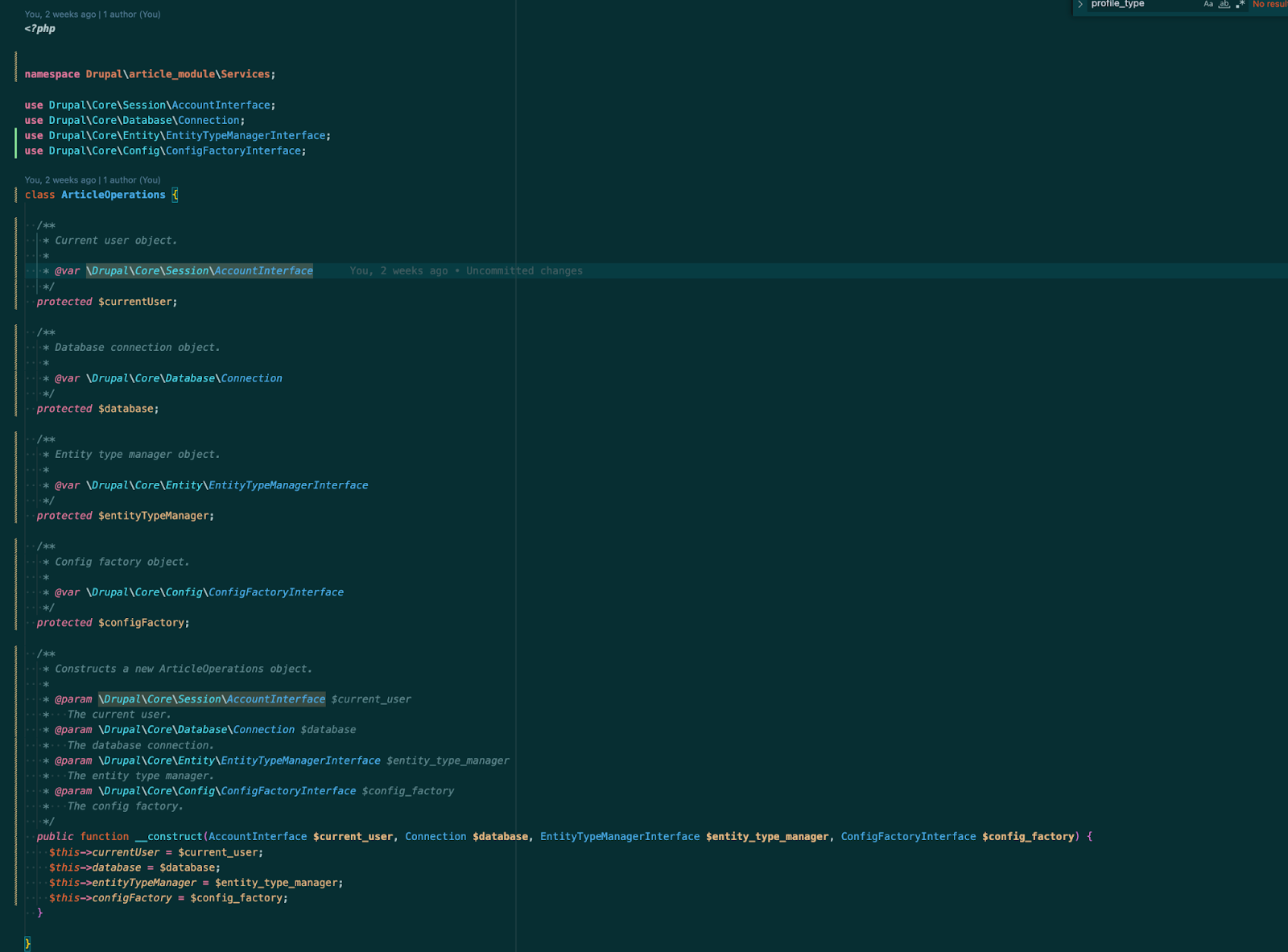Click the opening brace after ArticleOperations
1288x952 pixels.
pos(175,195)
